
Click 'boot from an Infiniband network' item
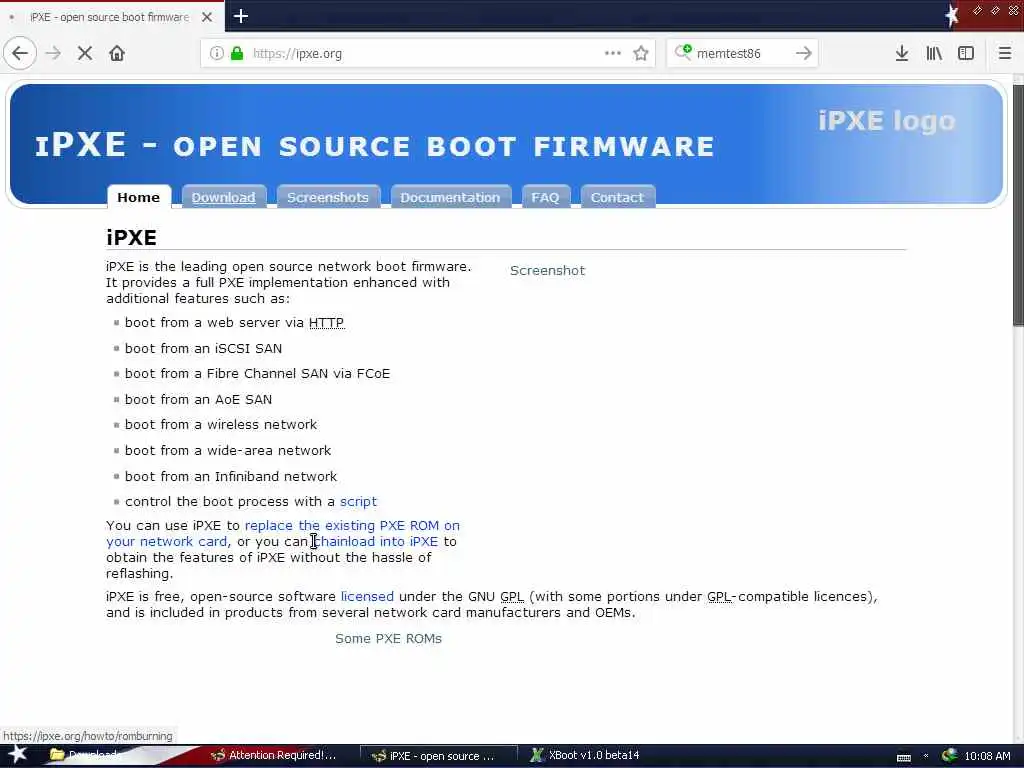tap(231, 477)
